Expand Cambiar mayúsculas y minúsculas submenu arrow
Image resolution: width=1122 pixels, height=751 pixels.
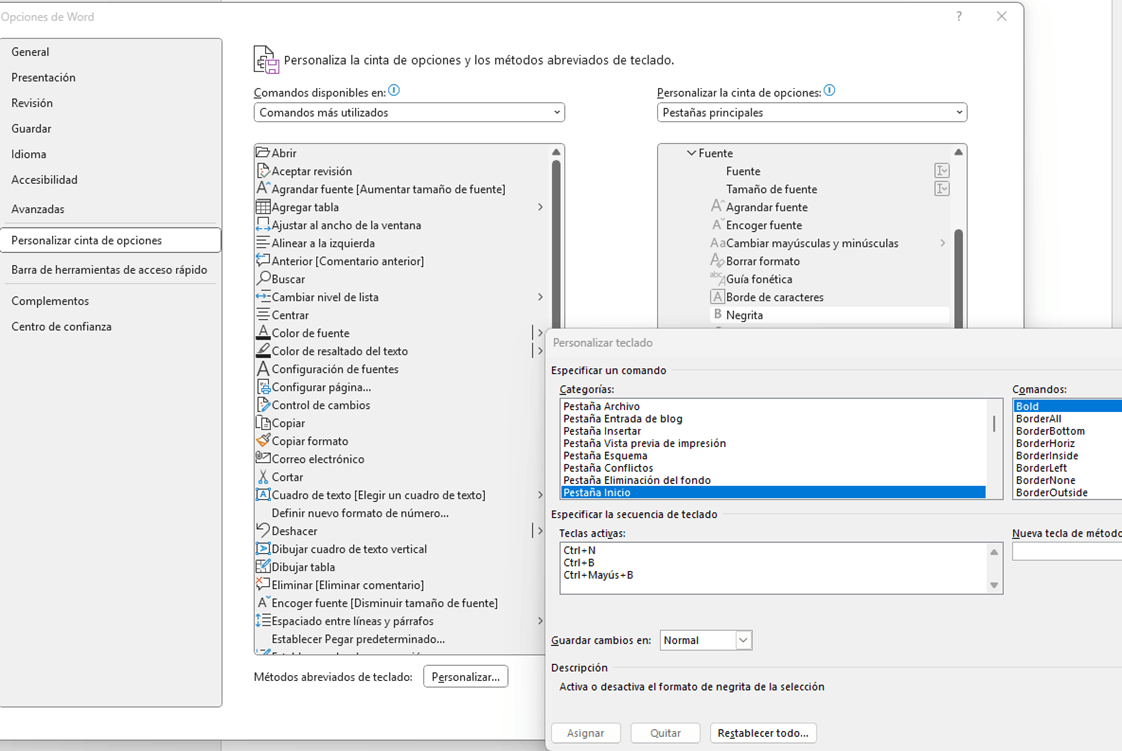(x=942, y=243)
